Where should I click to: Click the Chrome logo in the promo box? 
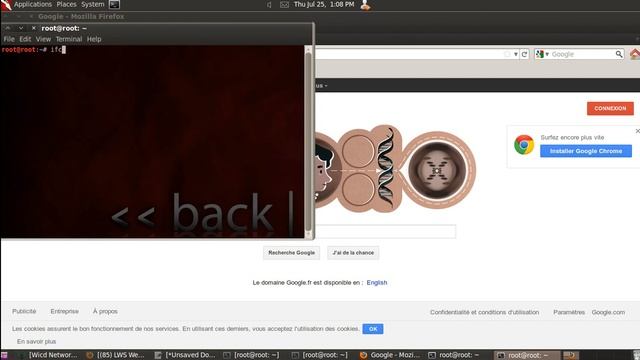524,145
